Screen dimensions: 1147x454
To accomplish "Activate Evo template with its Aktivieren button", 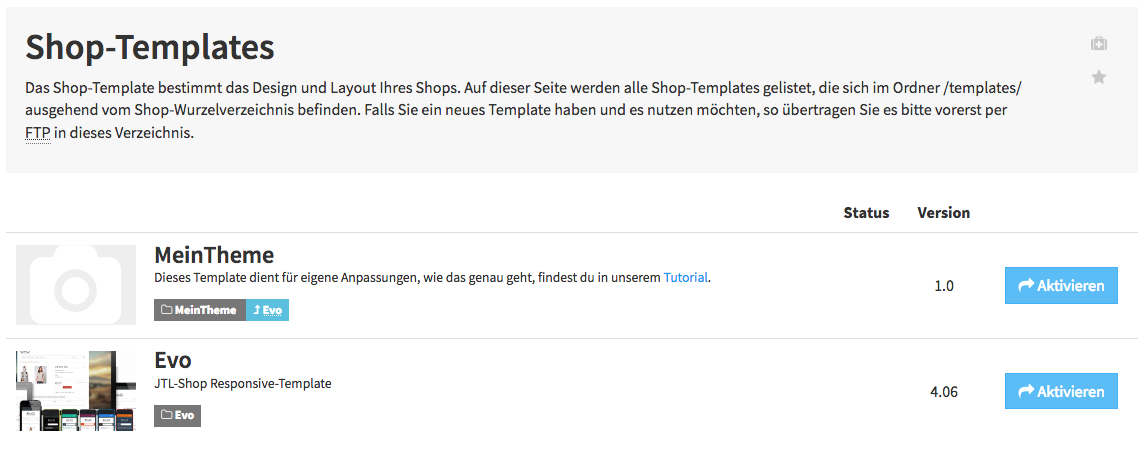I will pos(1061,391).
